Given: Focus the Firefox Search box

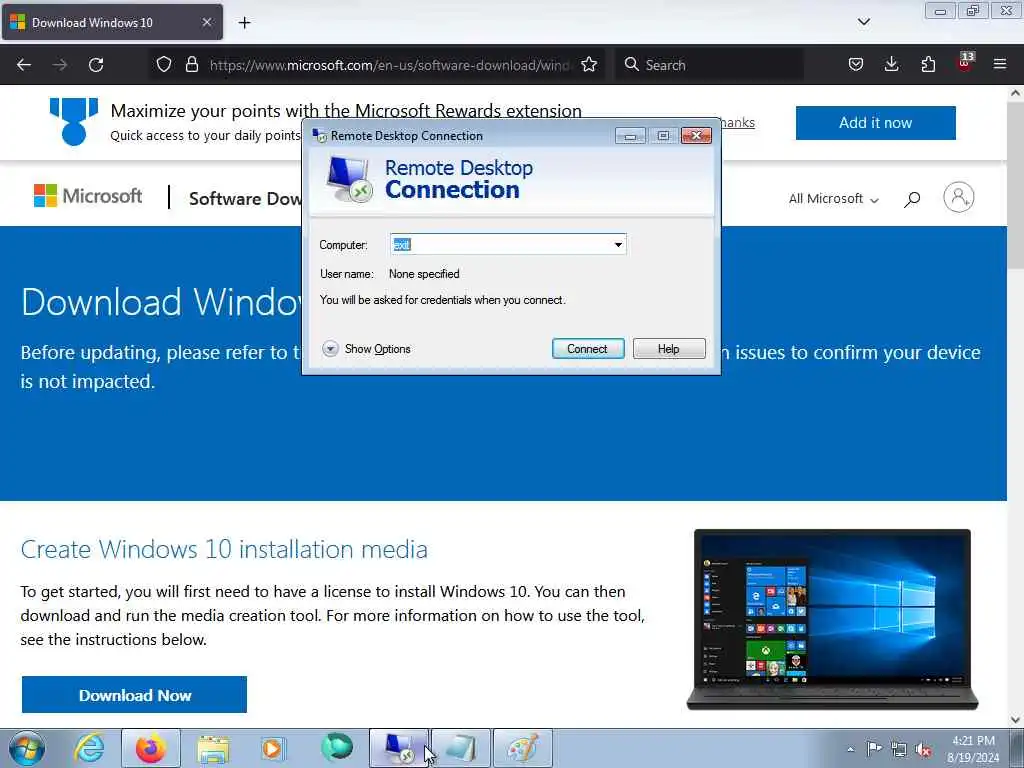Looking at the screenshot, I should (709, 65).
